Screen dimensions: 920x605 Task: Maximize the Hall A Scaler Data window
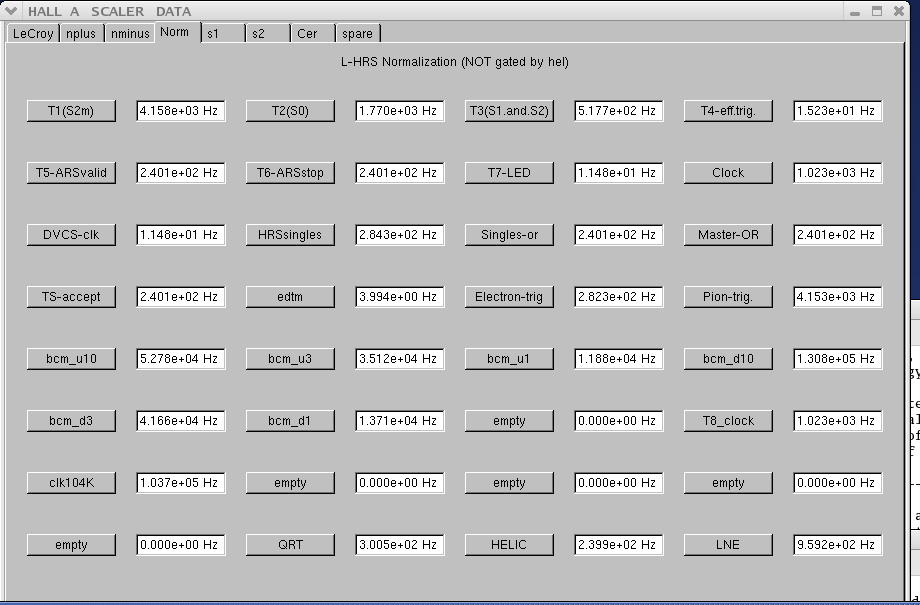click(x=877, y=11)
